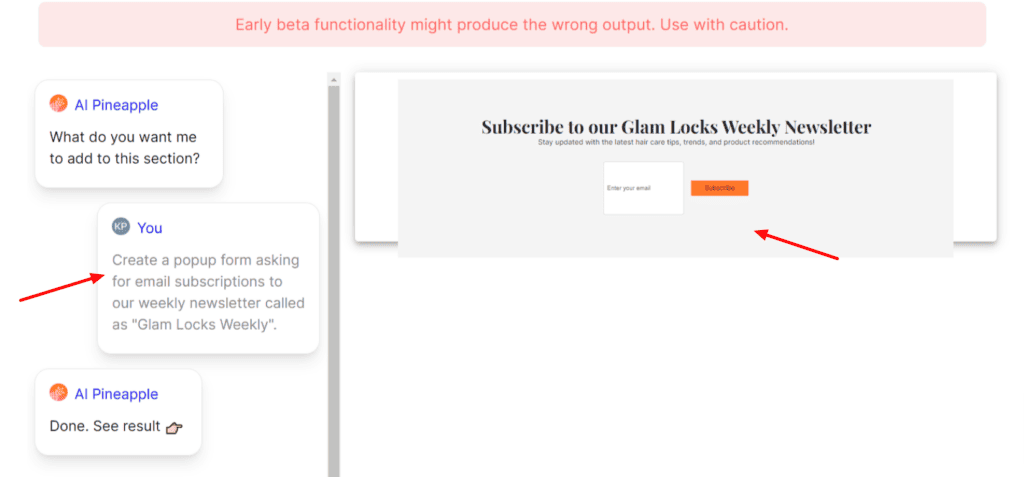Click the "Done. See result" message text
Viewport: 1024px width, 477px height.
105,426
